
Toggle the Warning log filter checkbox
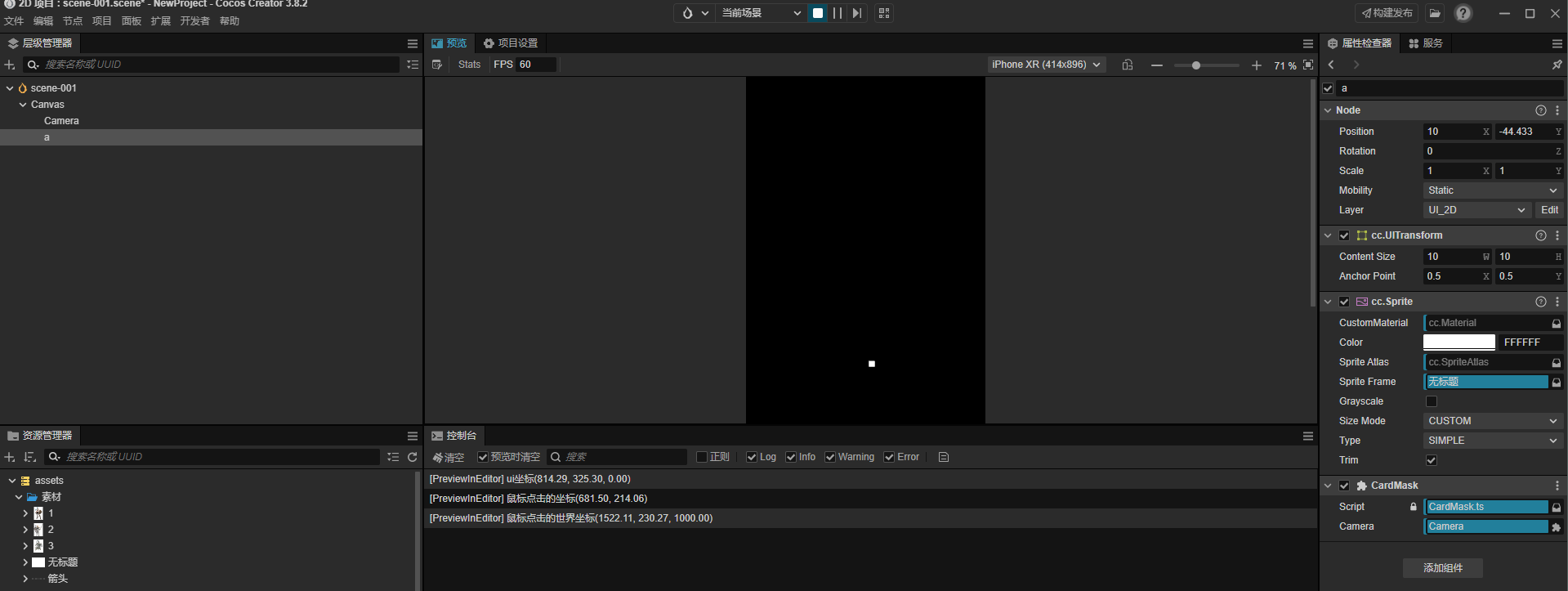[x=830, y=457]
